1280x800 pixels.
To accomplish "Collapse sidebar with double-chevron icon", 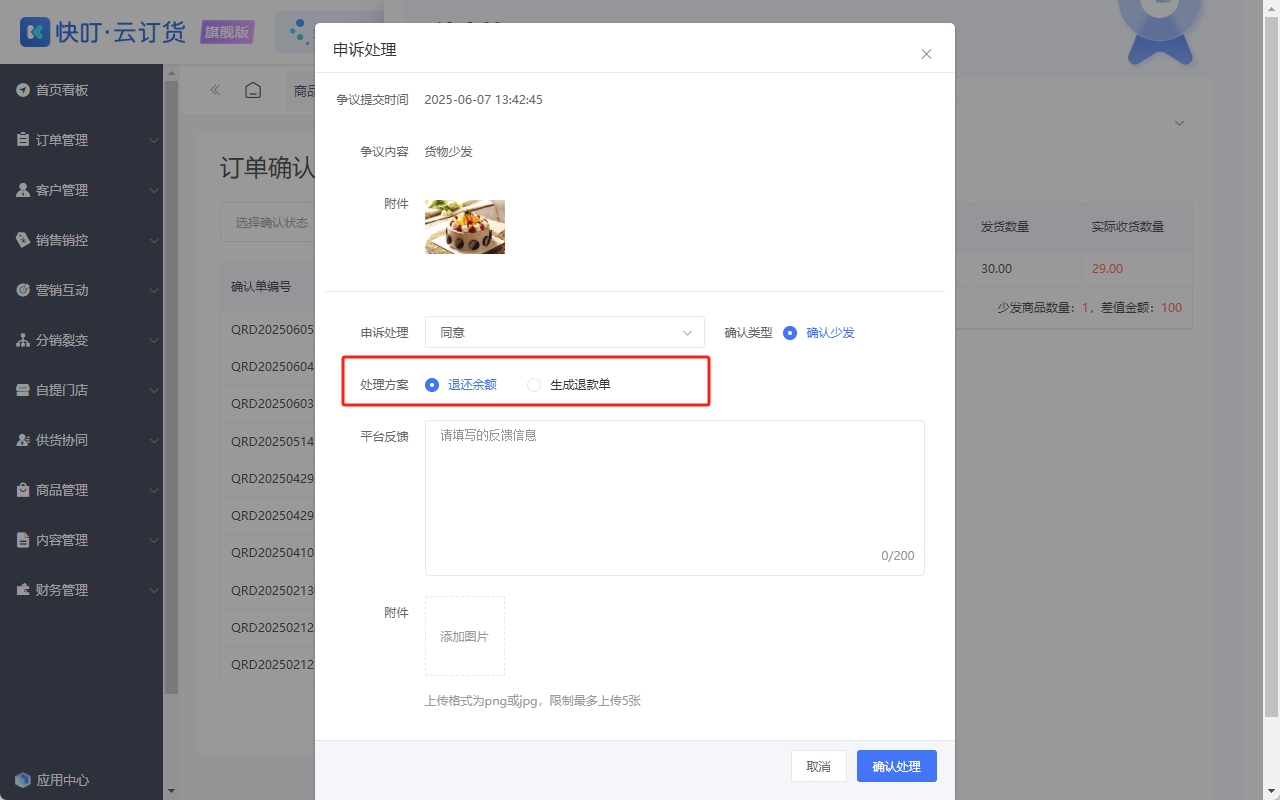I will tap(215, 90).
